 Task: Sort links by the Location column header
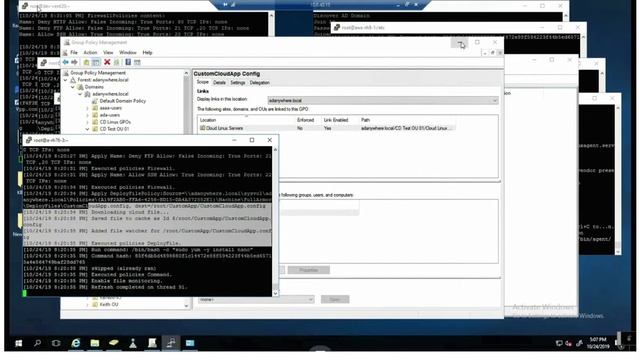pos(247,120)
